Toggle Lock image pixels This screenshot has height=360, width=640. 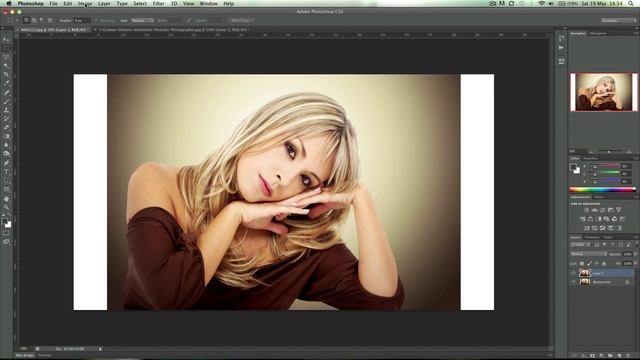coord(589,264)
